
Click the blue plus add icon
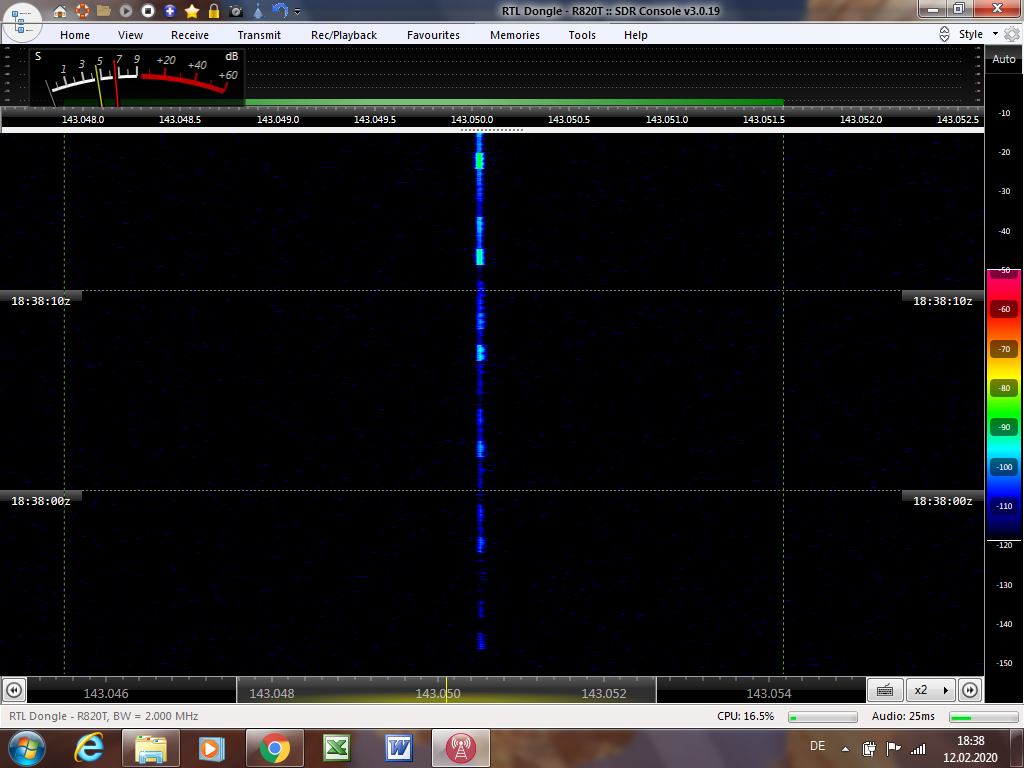pyautogui.click(x=170, y=10)
